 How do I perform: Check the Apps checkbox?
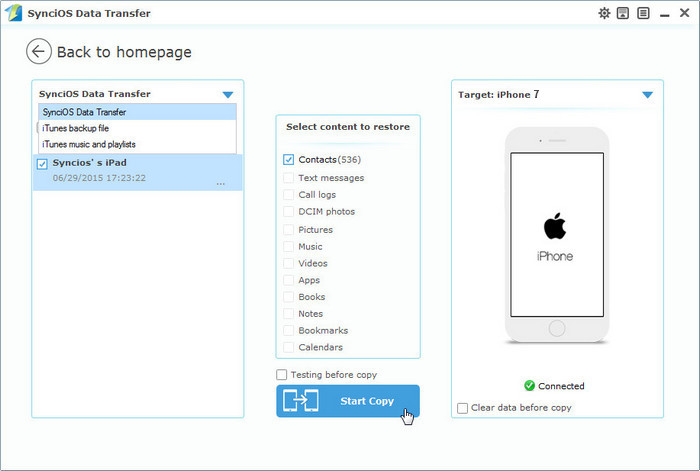pyautogui.click(x=288, y=280)
